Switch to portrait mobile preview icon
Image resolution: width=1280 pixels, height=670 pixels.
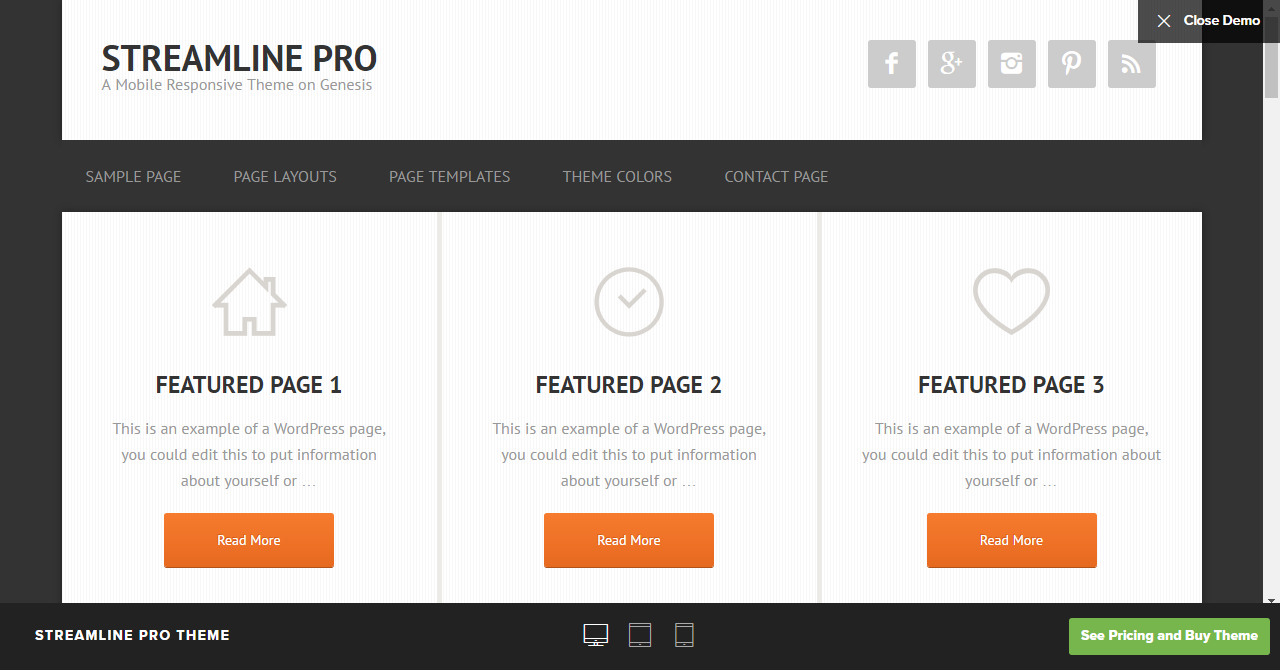click(684, 635)
